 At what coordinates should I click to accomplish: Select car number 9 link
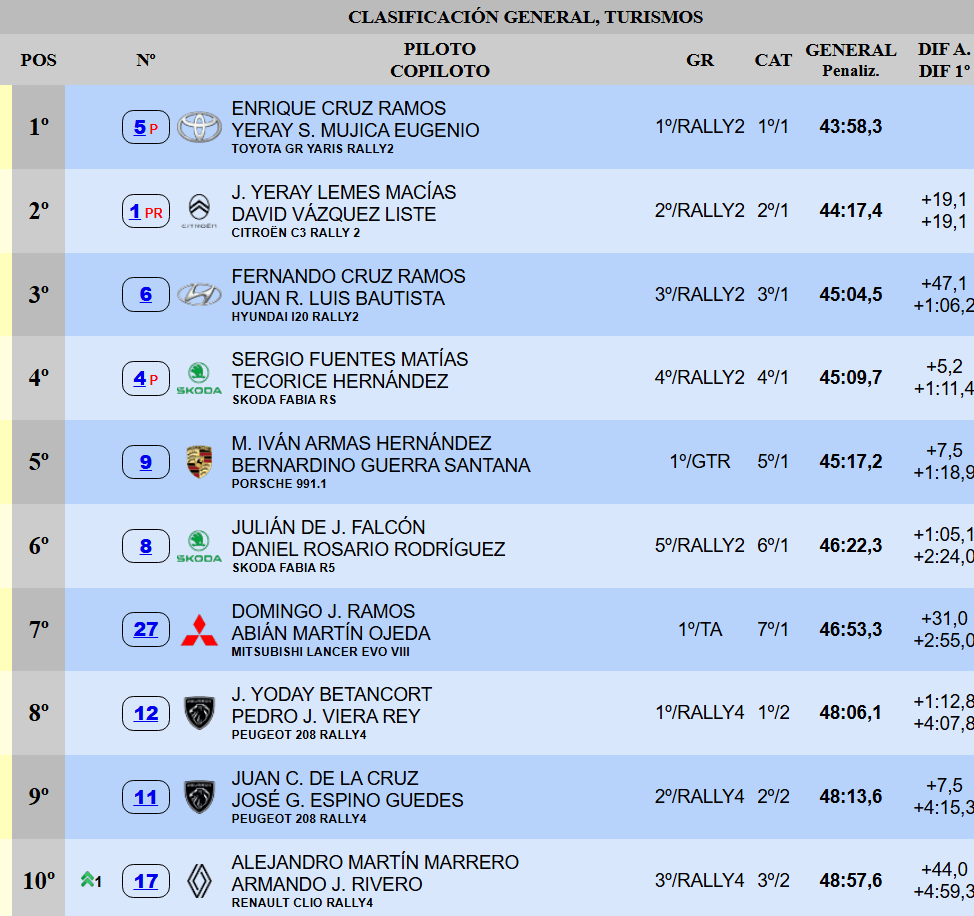[x=146, y=462]
